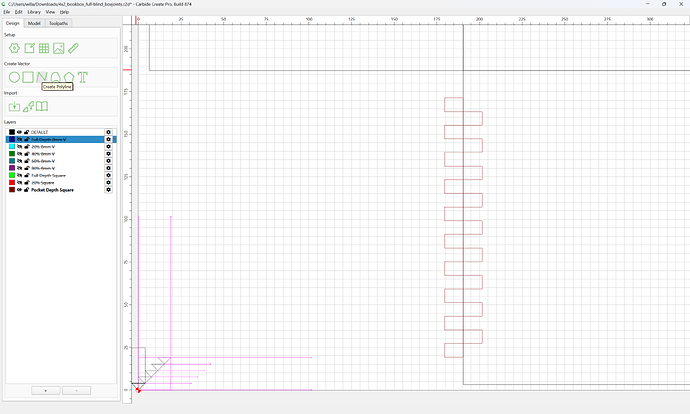Open the Design Library book icon

click(42, 106)
